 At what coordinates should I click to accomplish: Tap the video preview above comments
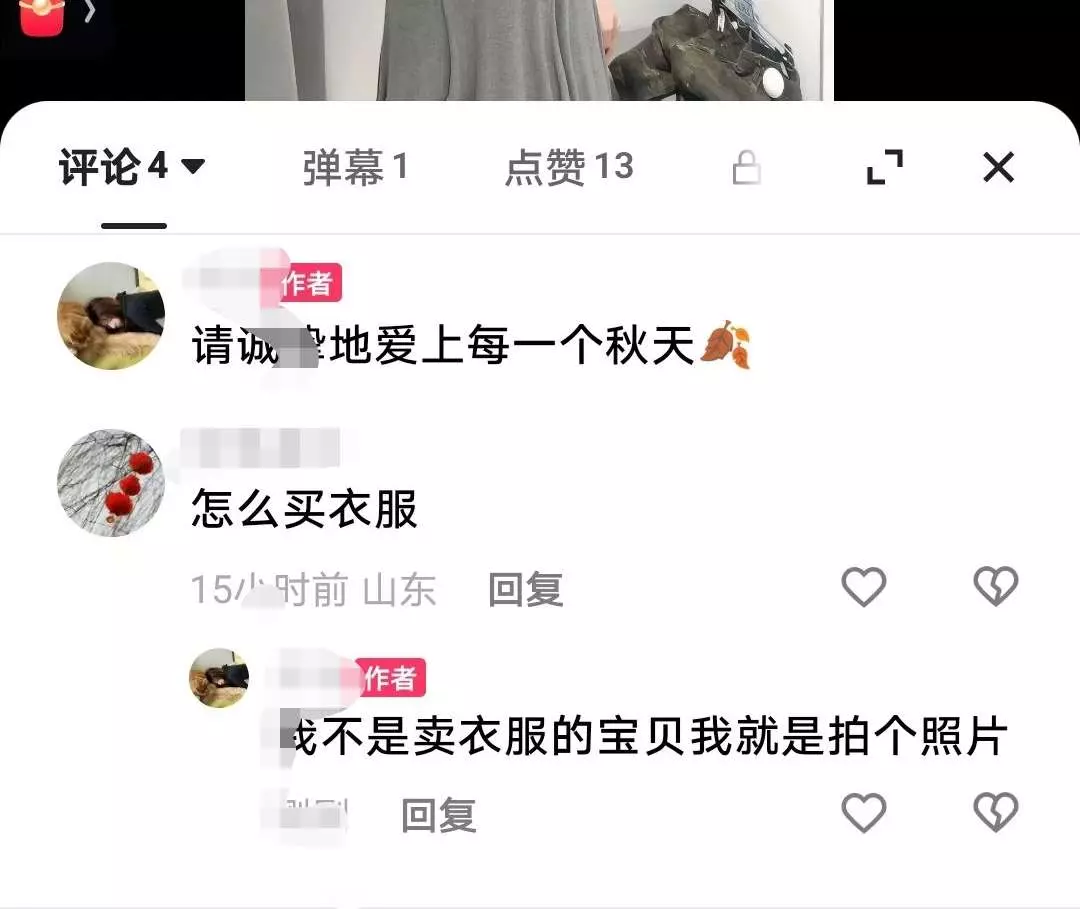click(x=539, y=50)
